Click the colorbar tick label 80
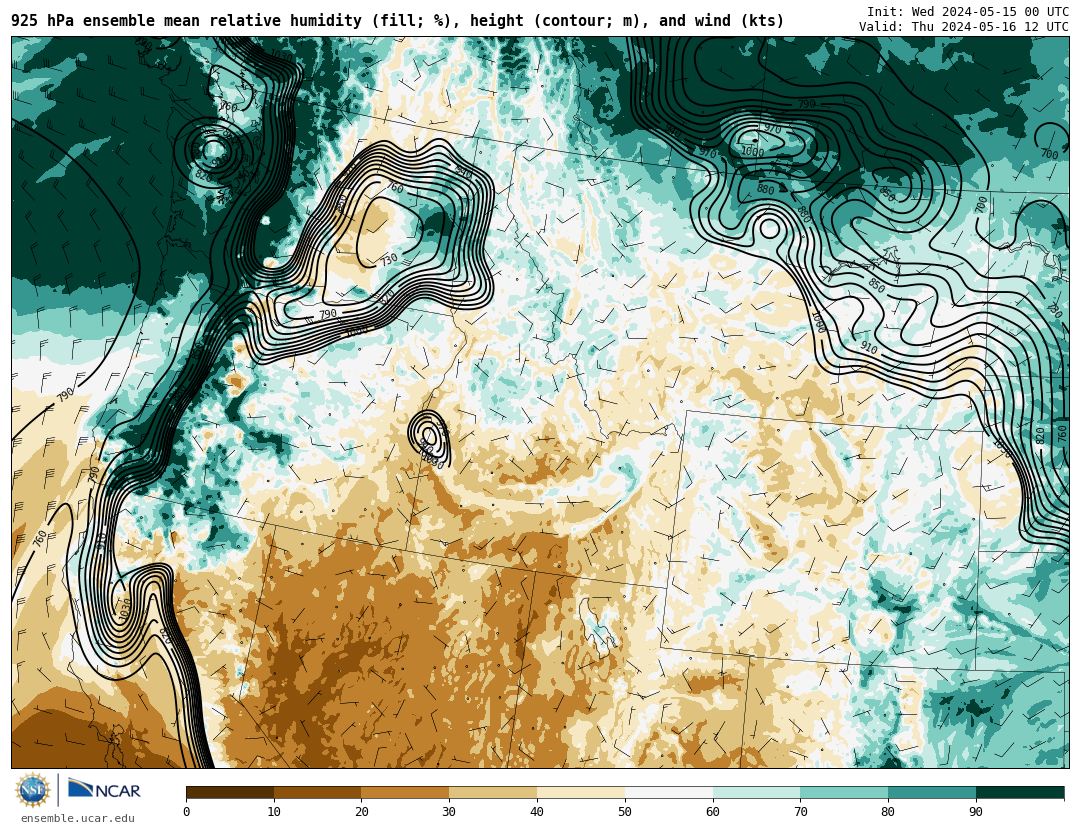 889,812
